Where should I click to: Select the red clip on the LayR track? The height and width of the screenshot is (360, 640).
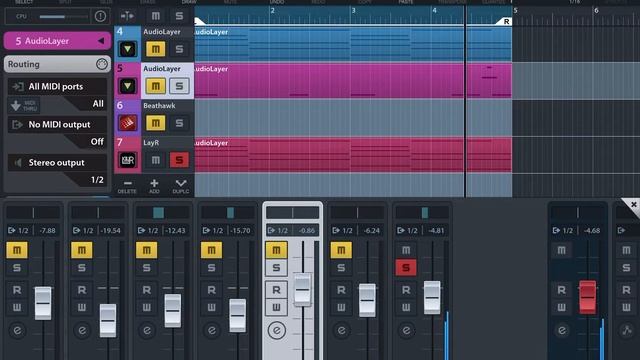point(353,155)
